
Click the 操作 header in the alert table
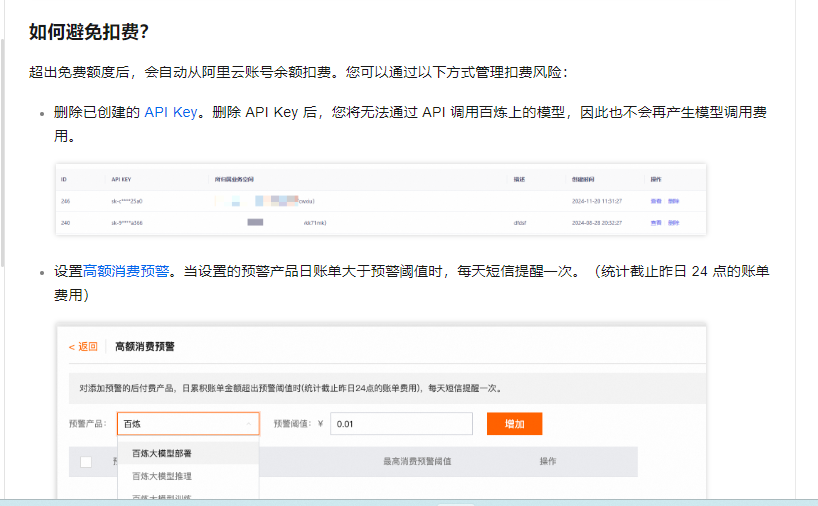[548, 461]
